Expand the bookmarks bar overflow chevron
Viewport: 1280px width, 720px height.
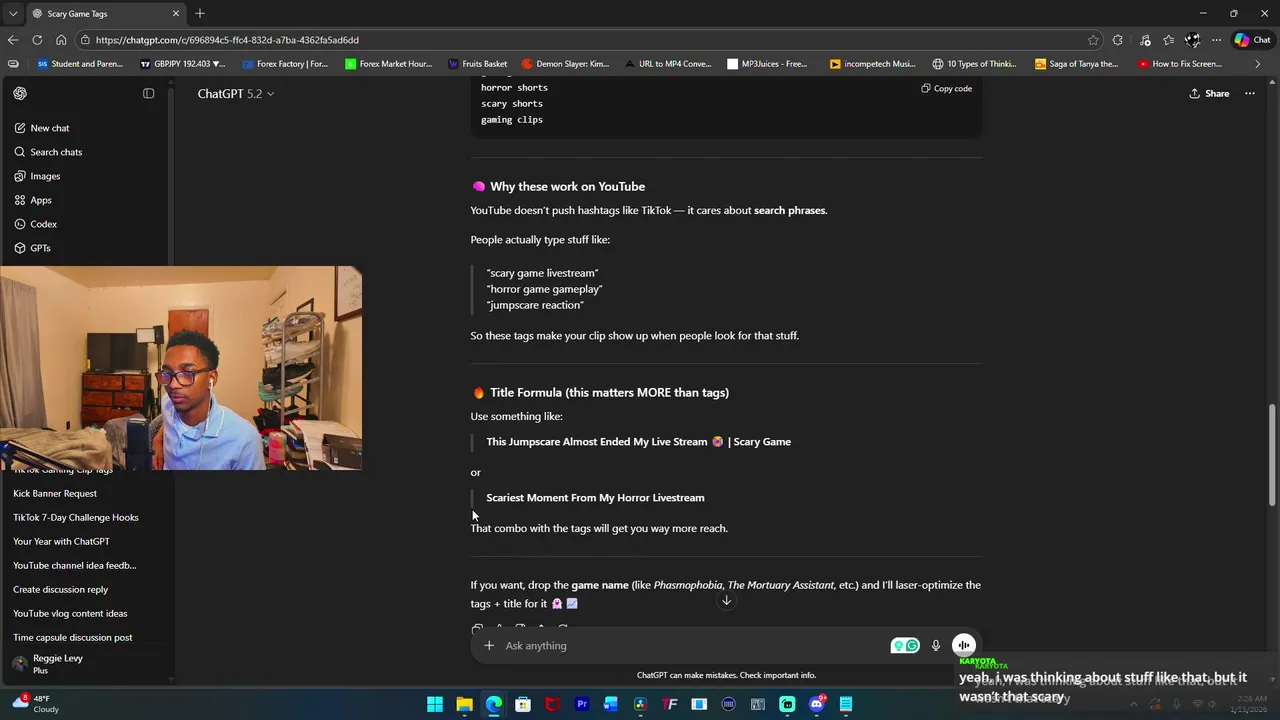coord(1258,64)
